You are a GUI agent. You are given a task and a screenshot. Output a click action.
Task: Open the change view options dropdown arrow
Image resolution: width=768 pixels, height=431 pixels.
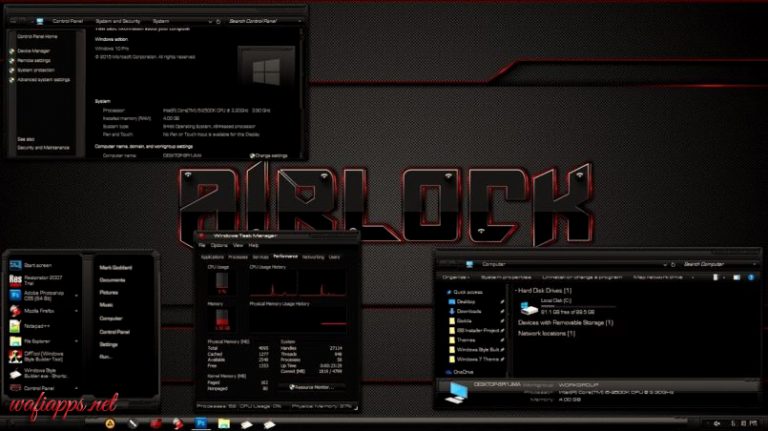(724, 277)
